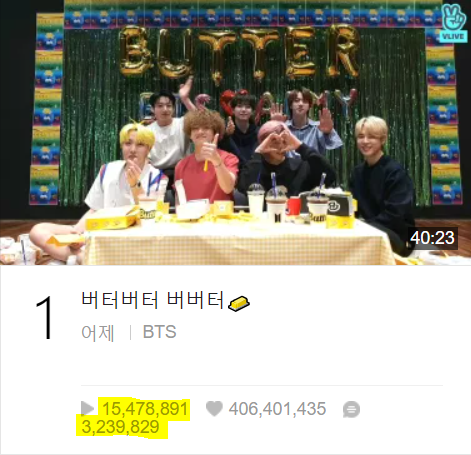Open the video title 버터버터 버버터
The width and height of the screenshot is (471, 455).
point(152,299)
